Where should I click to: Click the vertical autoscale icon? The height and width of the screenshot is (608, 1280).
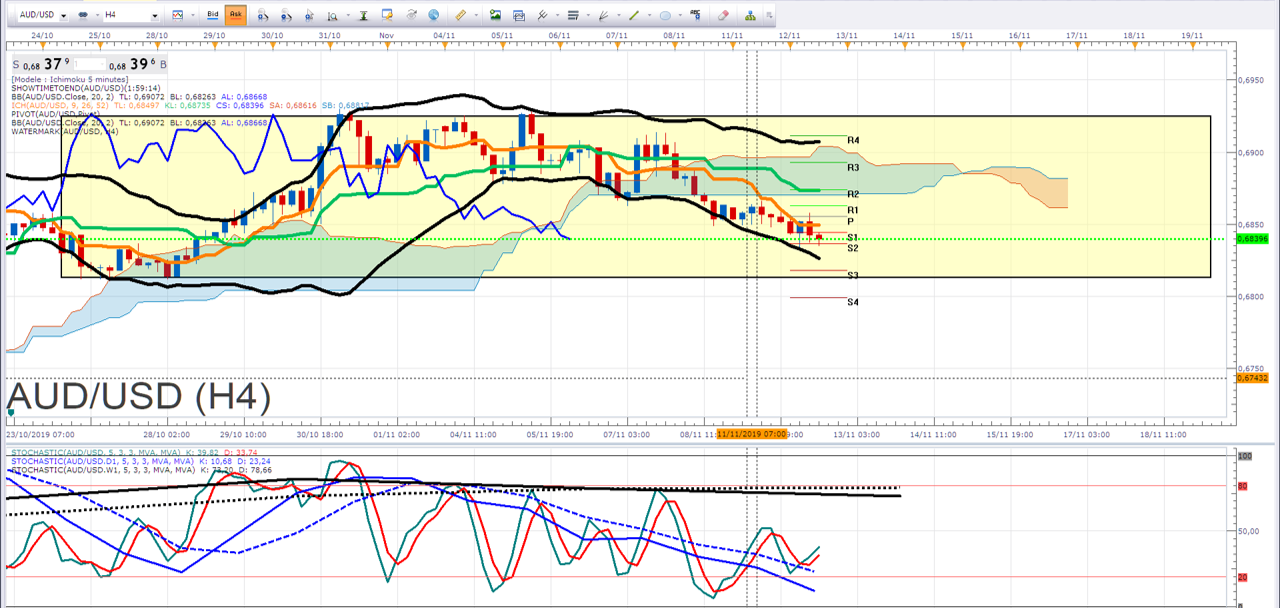[364, 15]
